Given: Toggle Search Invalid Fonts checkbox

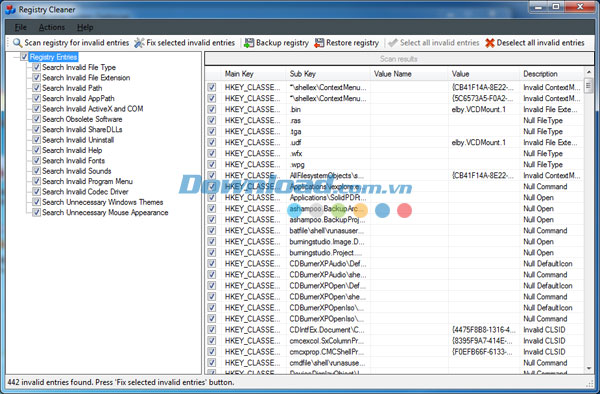Looking at the screenshot, I should [36, 160].
